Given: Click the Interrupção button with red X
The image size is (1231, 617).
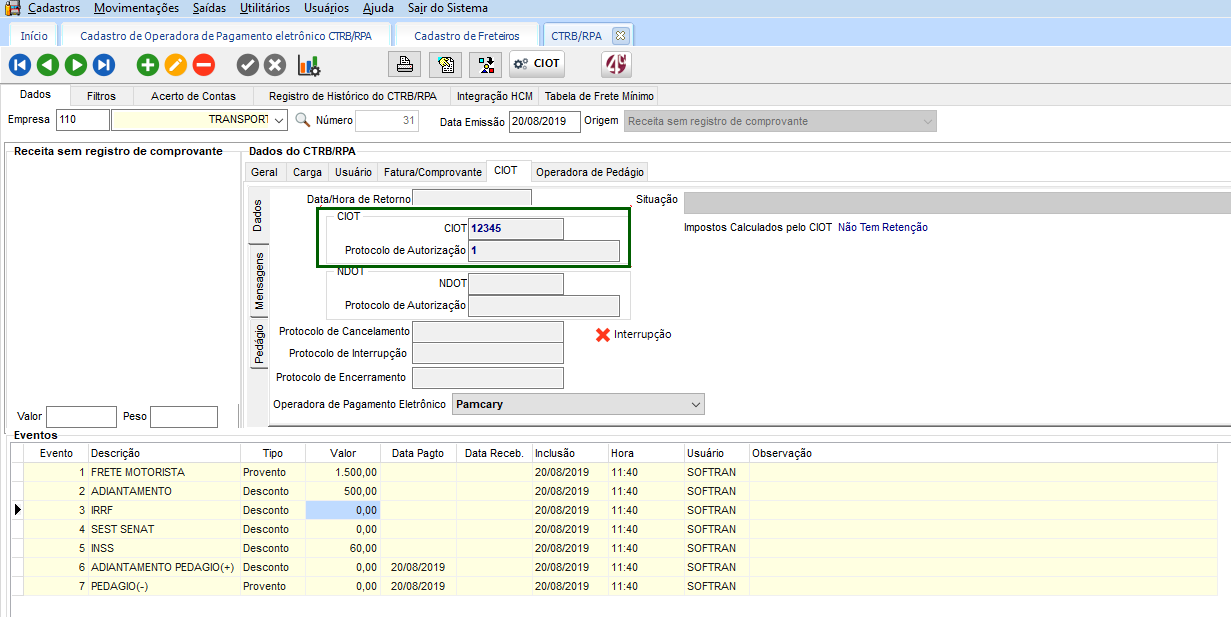Looking at the screenshot, I should coord(633,334).
